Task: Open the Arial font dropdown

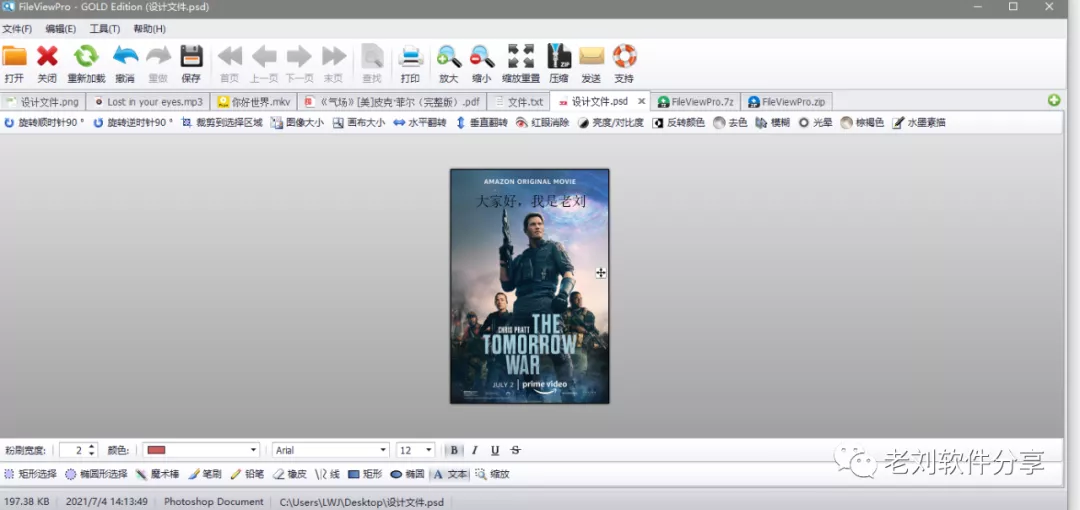Action: (331, 450)
